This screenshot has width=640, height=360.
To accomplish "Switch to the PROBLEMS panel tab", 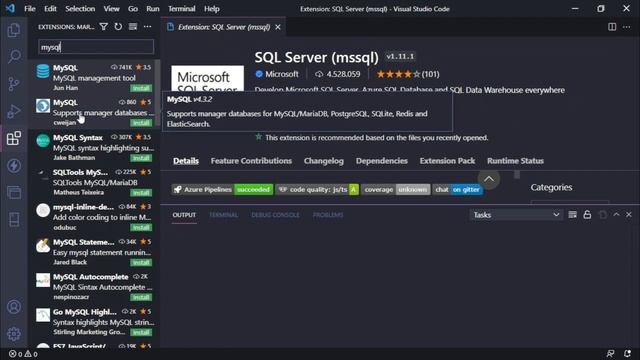I will tap(328, 215).
